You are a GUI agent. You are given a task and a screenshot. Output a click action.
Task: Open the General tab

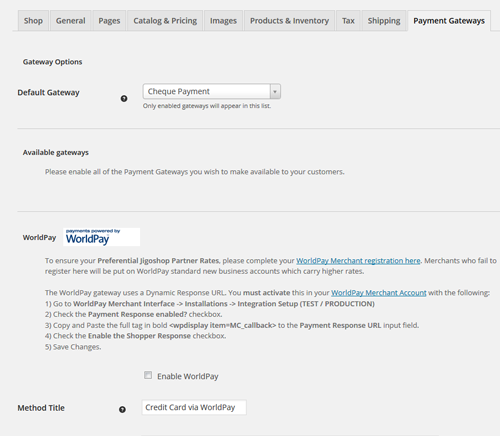click(71, 21)
